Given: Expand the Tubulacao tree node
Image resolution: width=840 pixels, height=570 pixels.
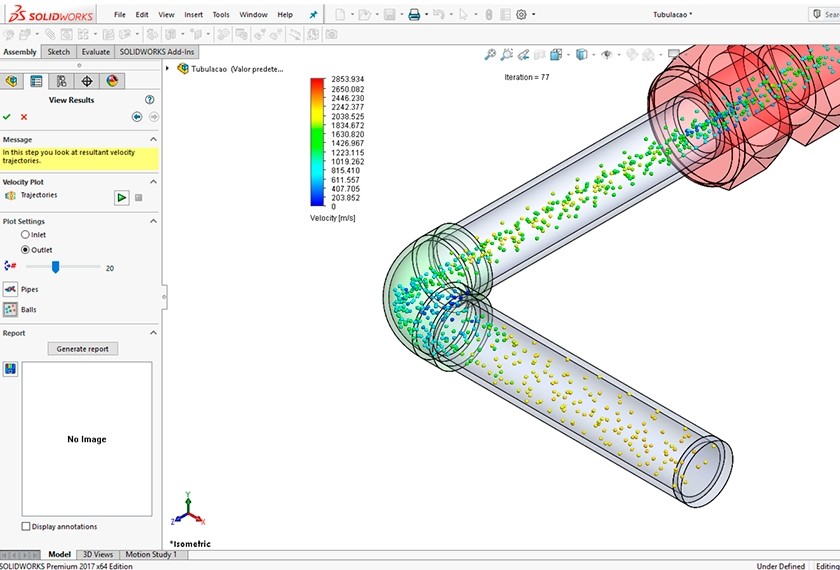Looking at the screenshot, I should (168, 69).
